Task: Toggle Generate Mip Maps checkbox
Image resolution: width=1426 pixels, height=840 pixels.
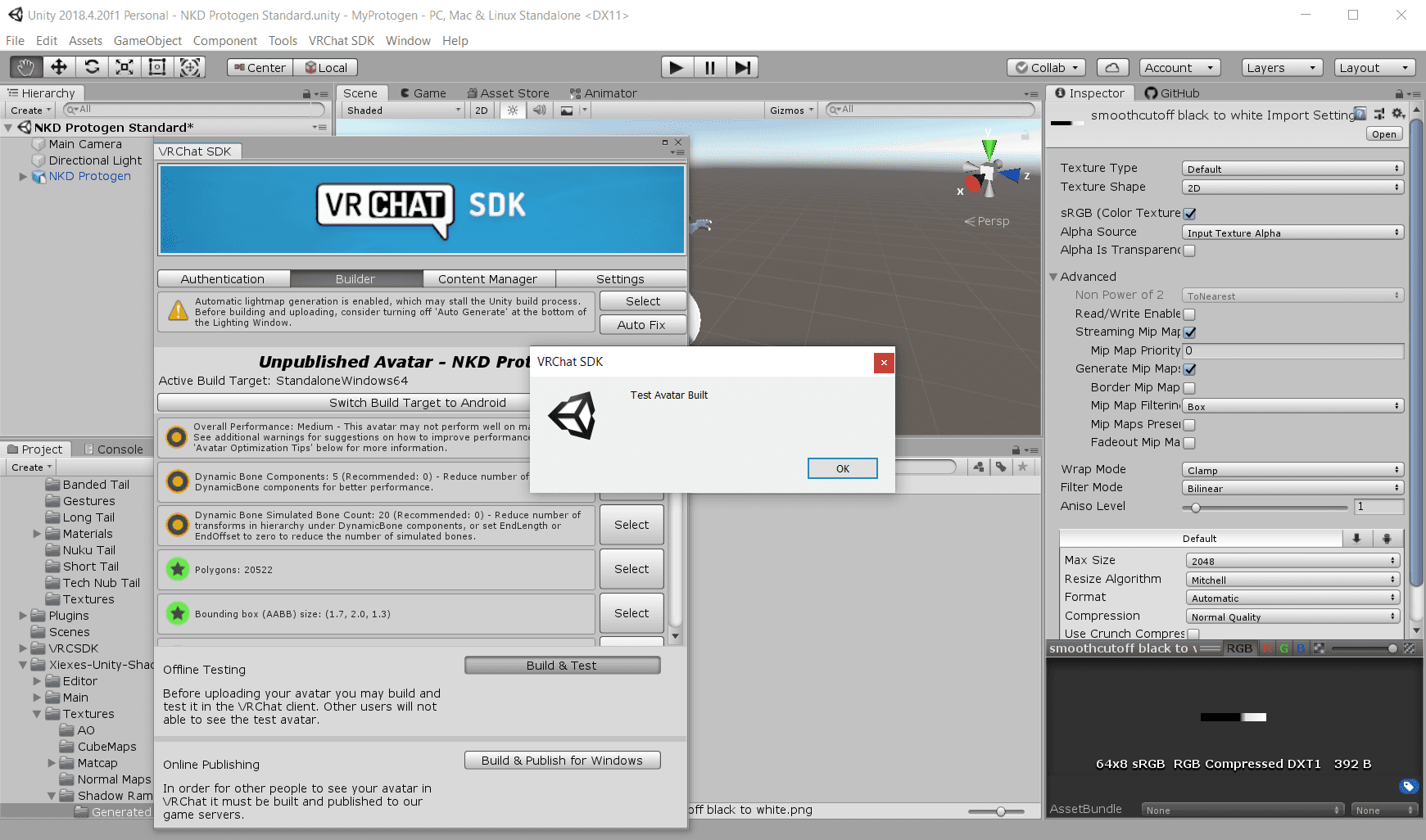Action: pyautogui.click(x=1189, y=369)
